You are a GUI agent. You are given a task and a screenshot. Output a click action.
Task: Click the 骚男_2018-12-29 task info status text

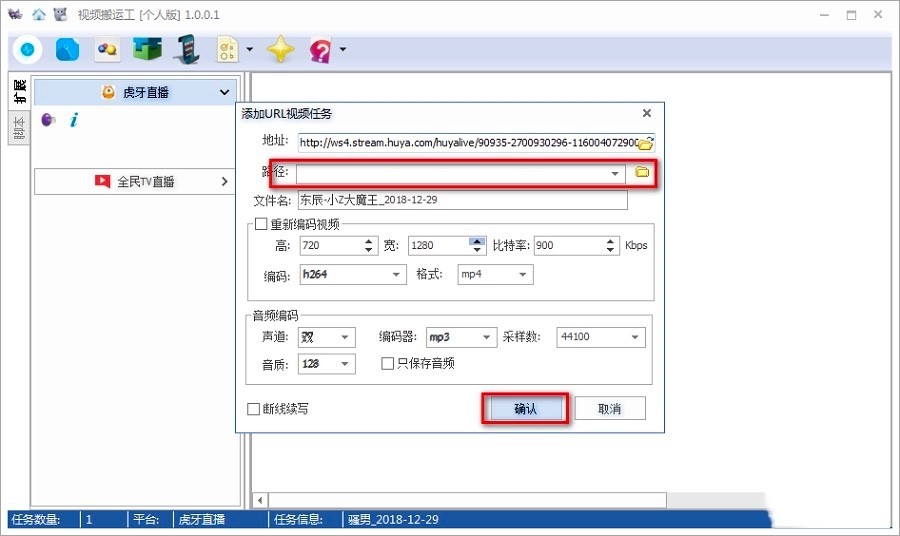[x=393, y=520]
